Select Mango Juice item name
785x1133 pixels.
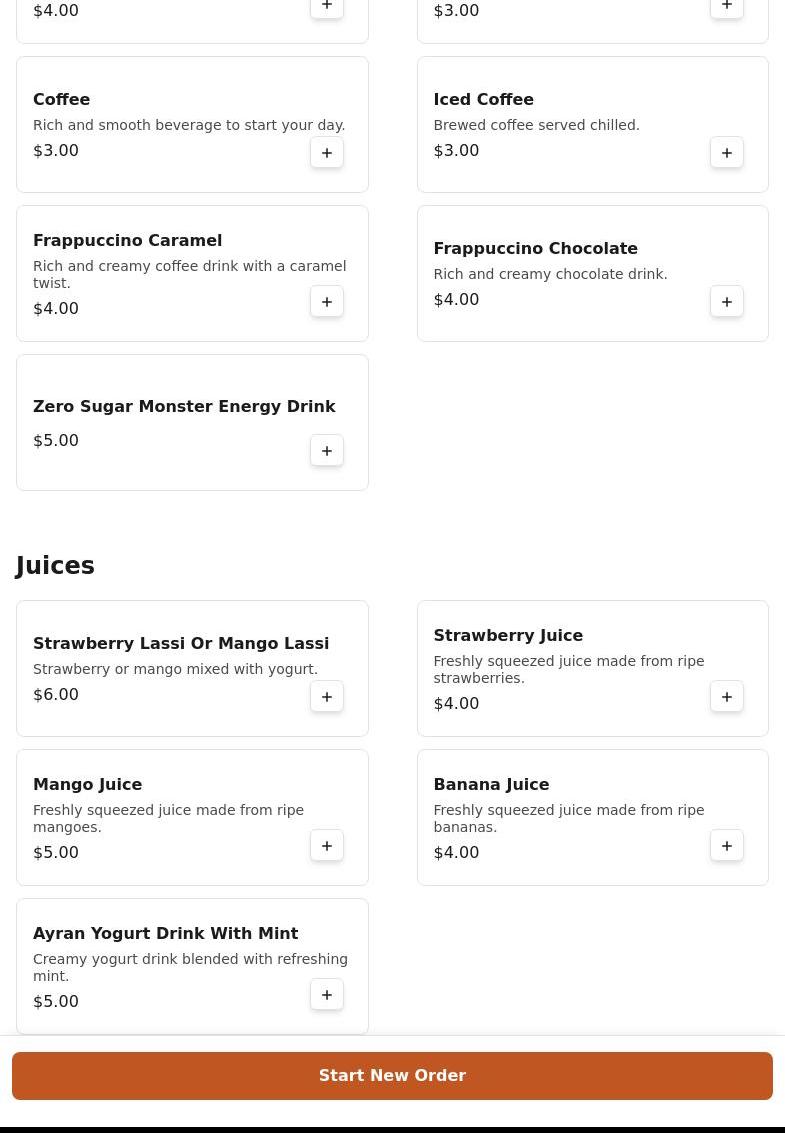point(87,785)
